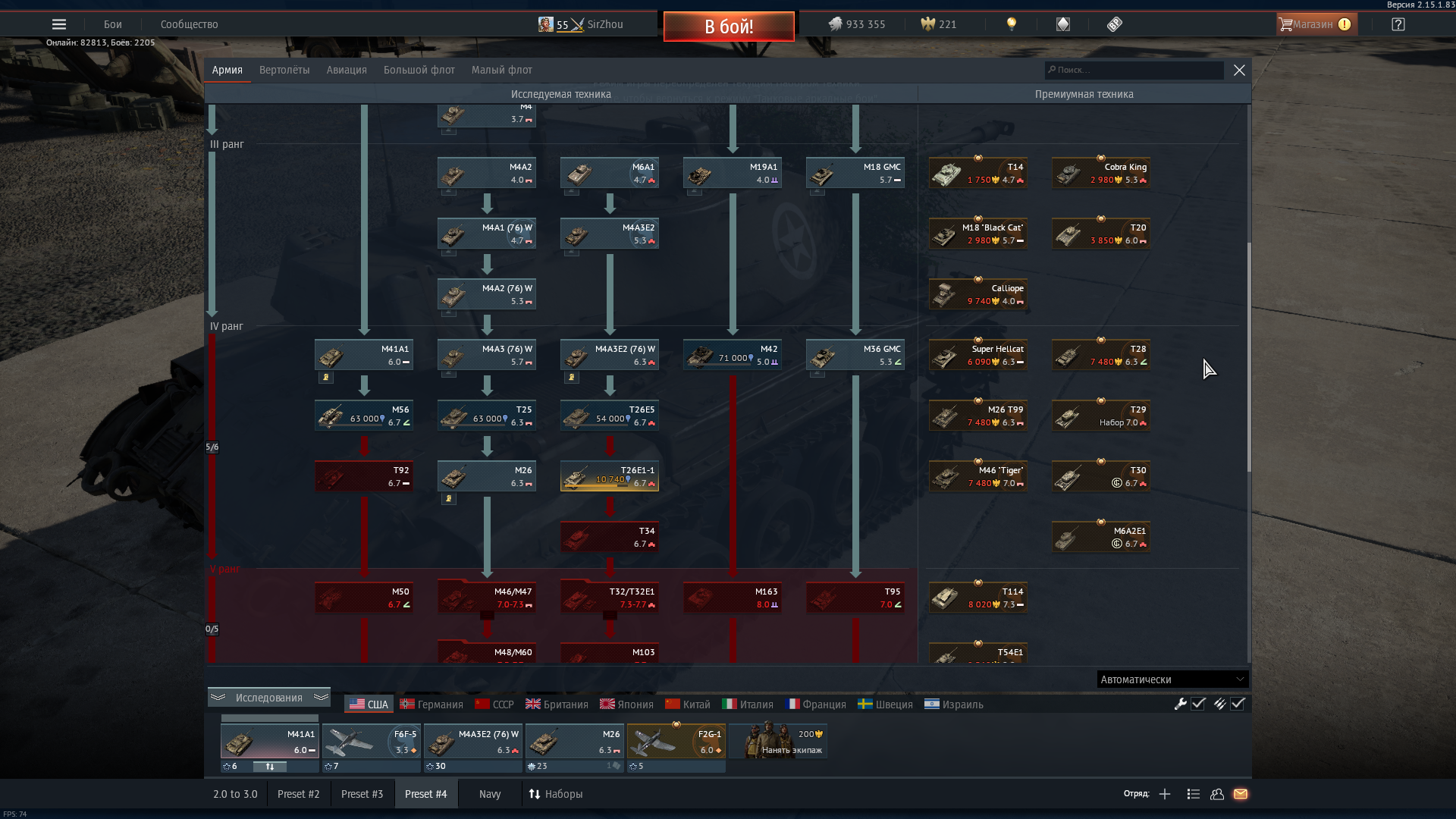Toggle auto-repair checkbox next to wrench

1198,704
